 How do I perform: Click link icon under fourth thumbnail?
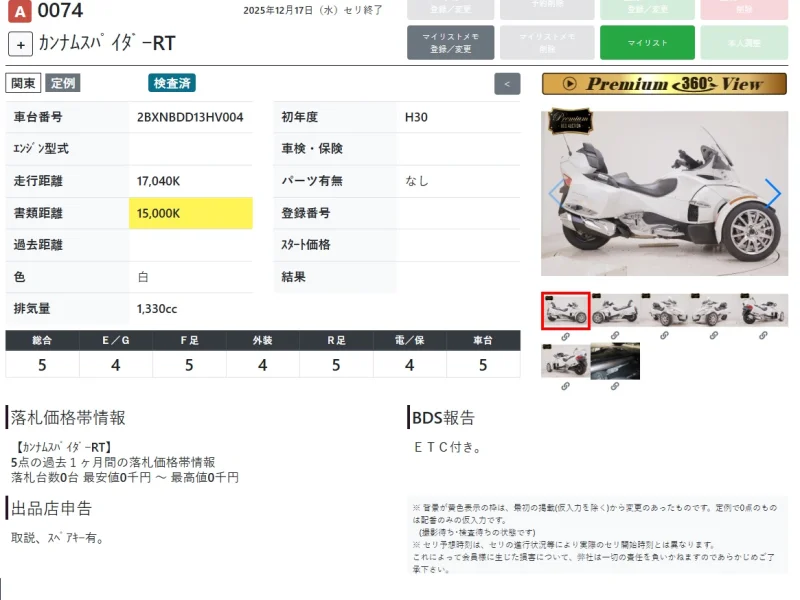714,335
